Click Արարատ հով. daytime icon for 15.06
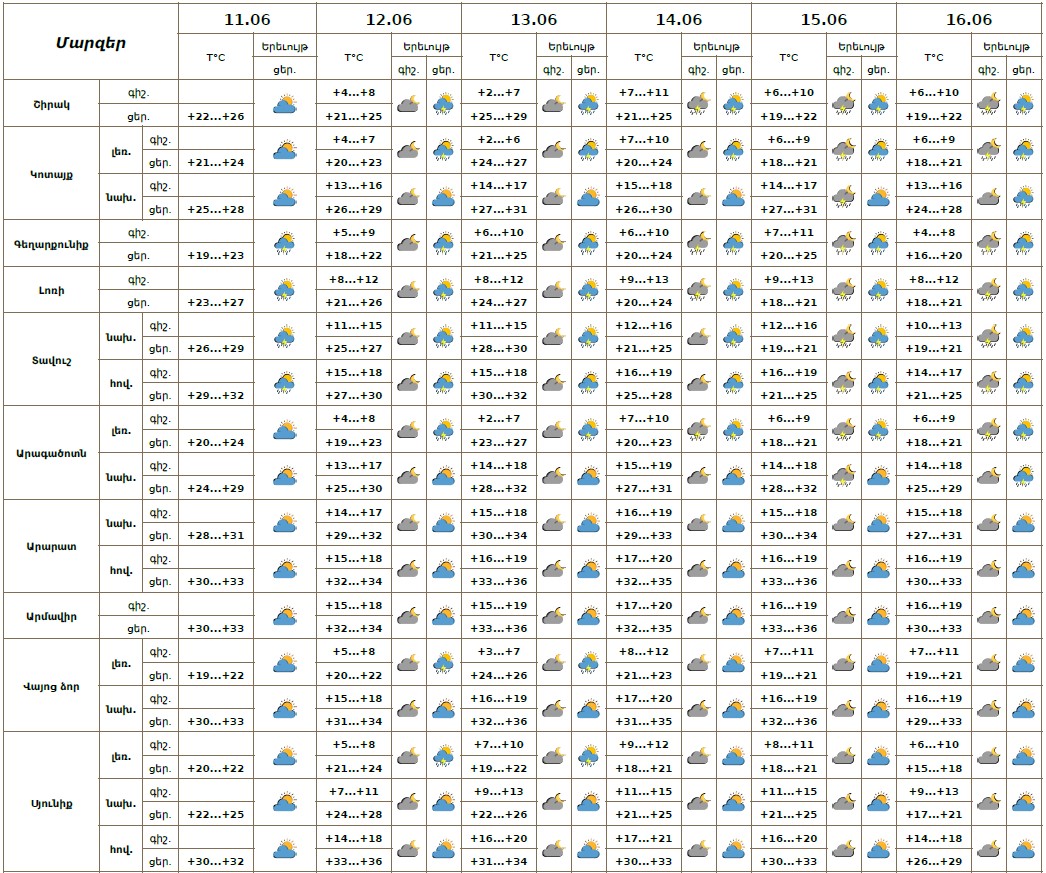The height and width of the screenshot is (873, 1046). pos(879,569)
